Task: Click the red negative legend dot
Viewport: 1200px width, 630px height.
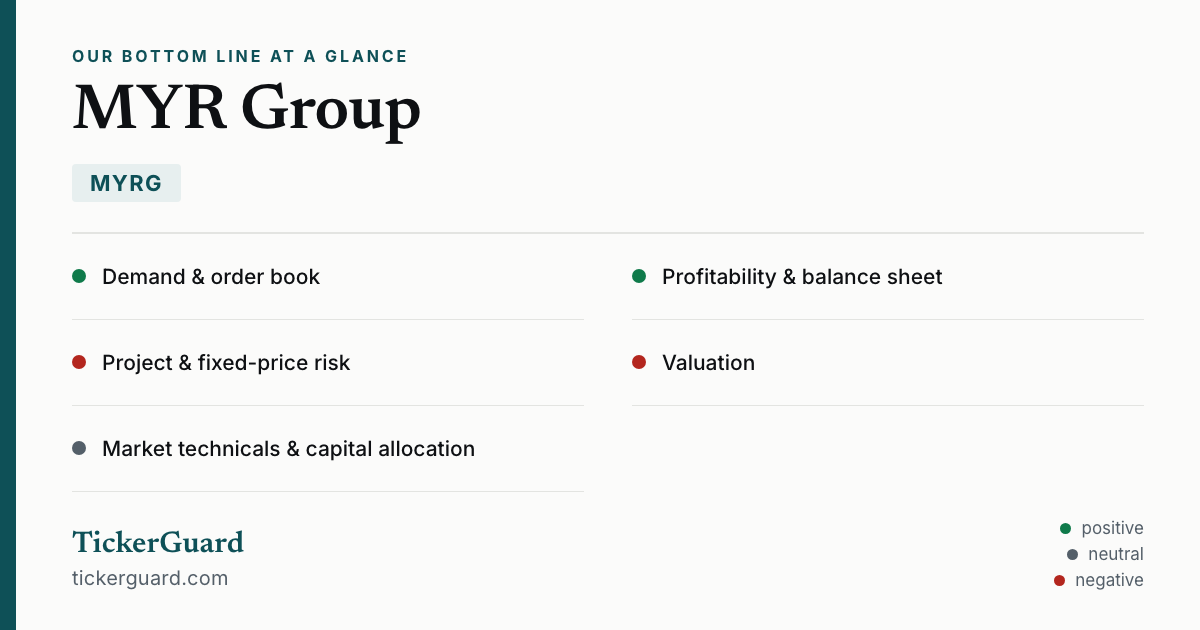Action: (x=1059, y=580)
